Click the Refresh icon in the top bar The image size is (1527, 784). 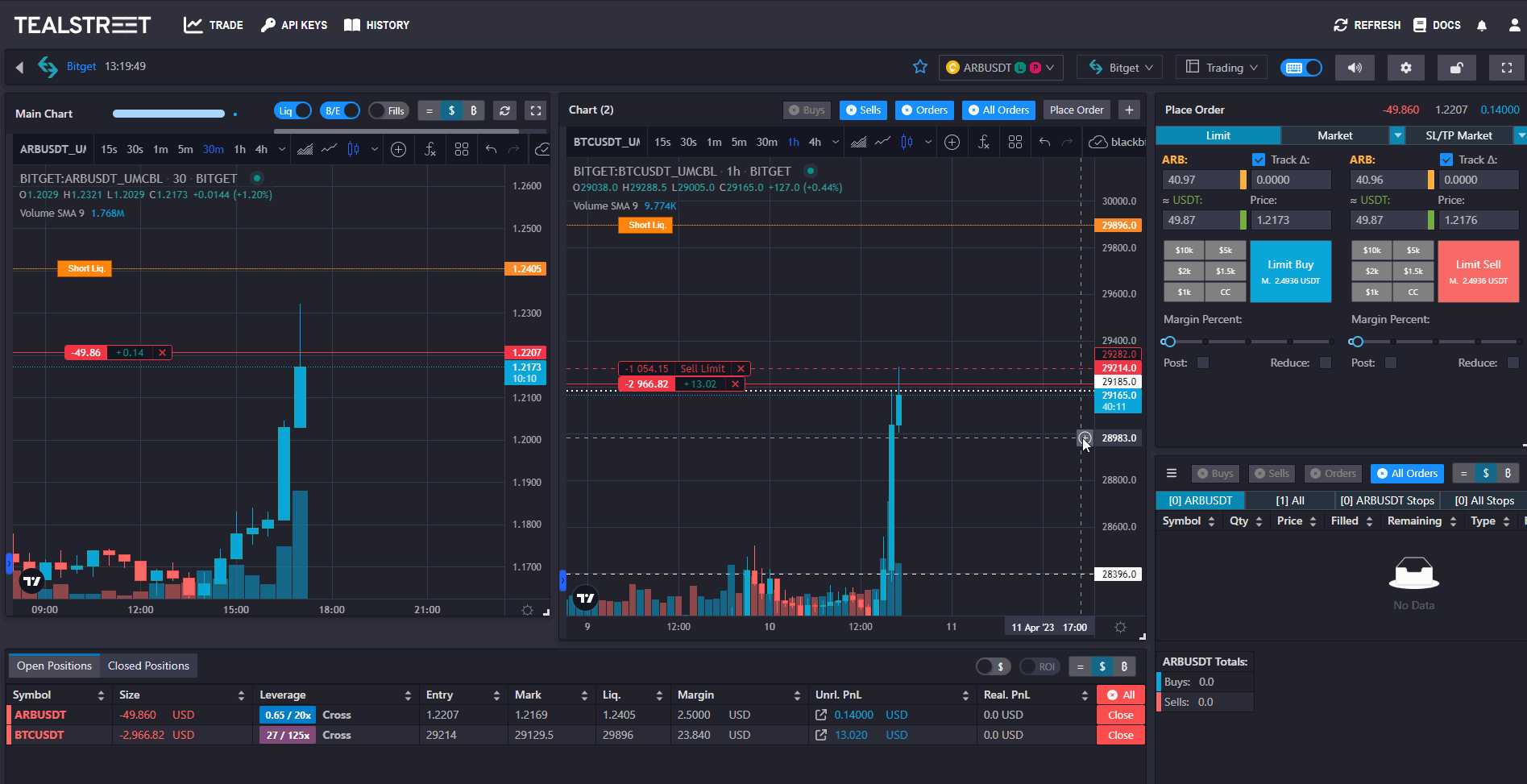pyautogui.click(x=1340, y=25)
